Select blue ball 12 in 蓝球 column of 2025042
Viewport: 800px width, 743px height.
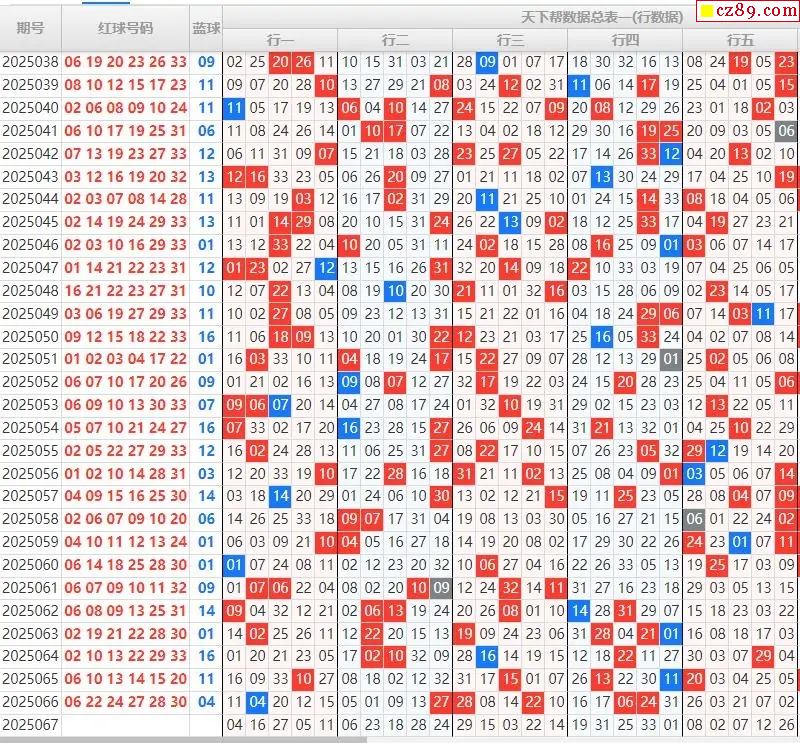(206, 154)
